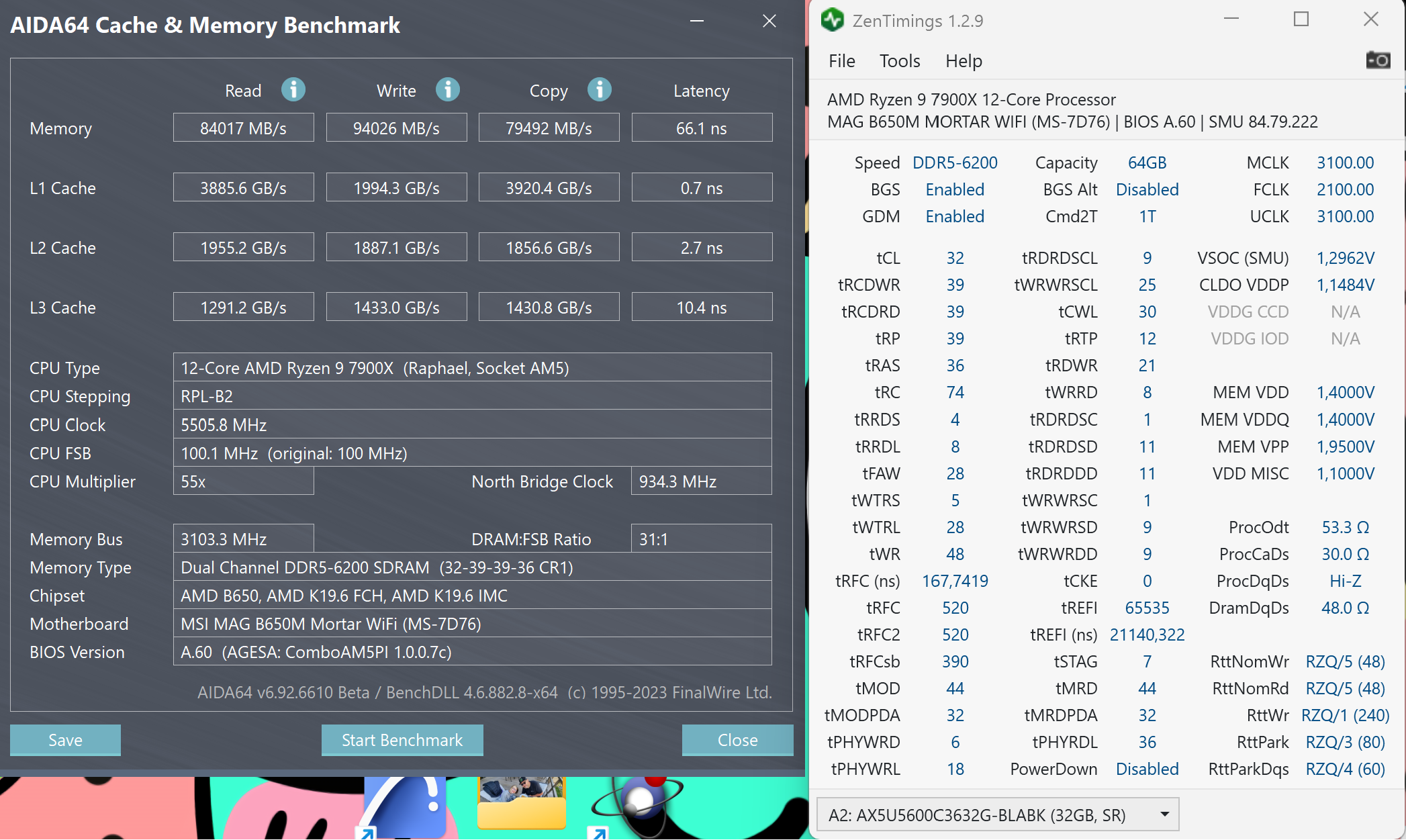The image size is (1406, 840).
Task: Maximize the ZenTimings window
Action: [x=1301, y=19]
